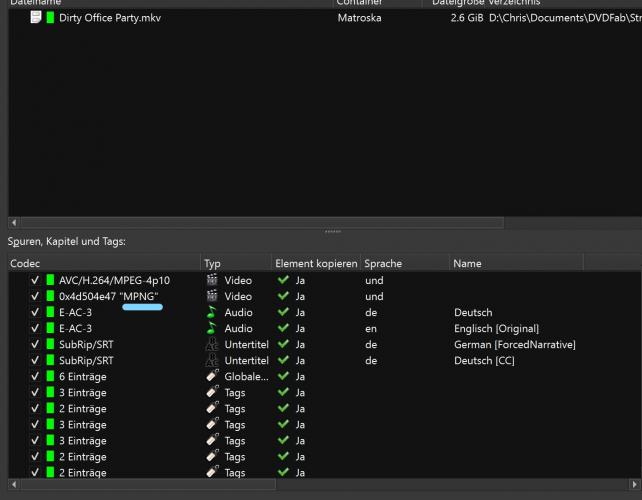
Task: Toggle the checkbox of the first SubRip/SRT track
Action: click(36, 345)
